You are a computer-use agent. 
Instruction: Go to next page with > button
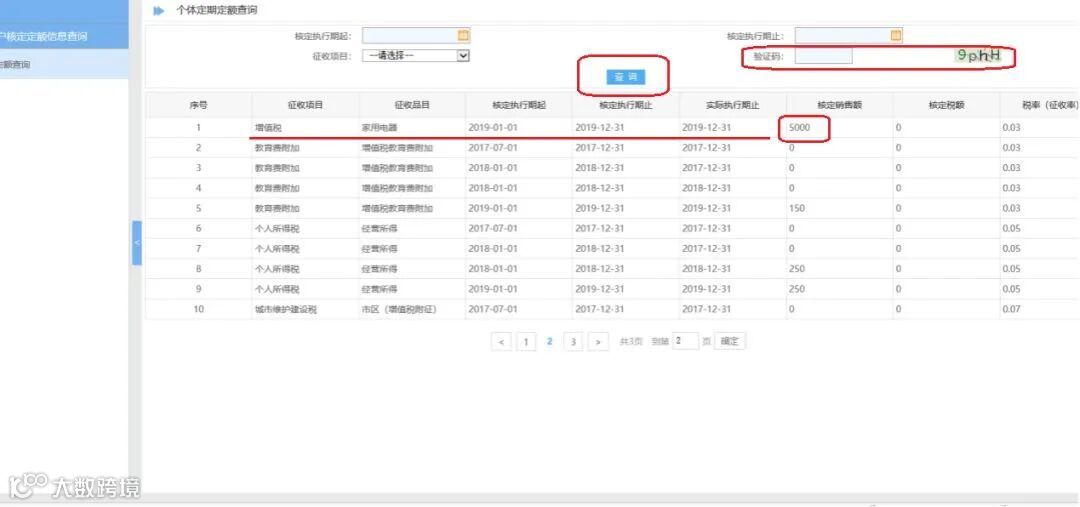(599, 342)
